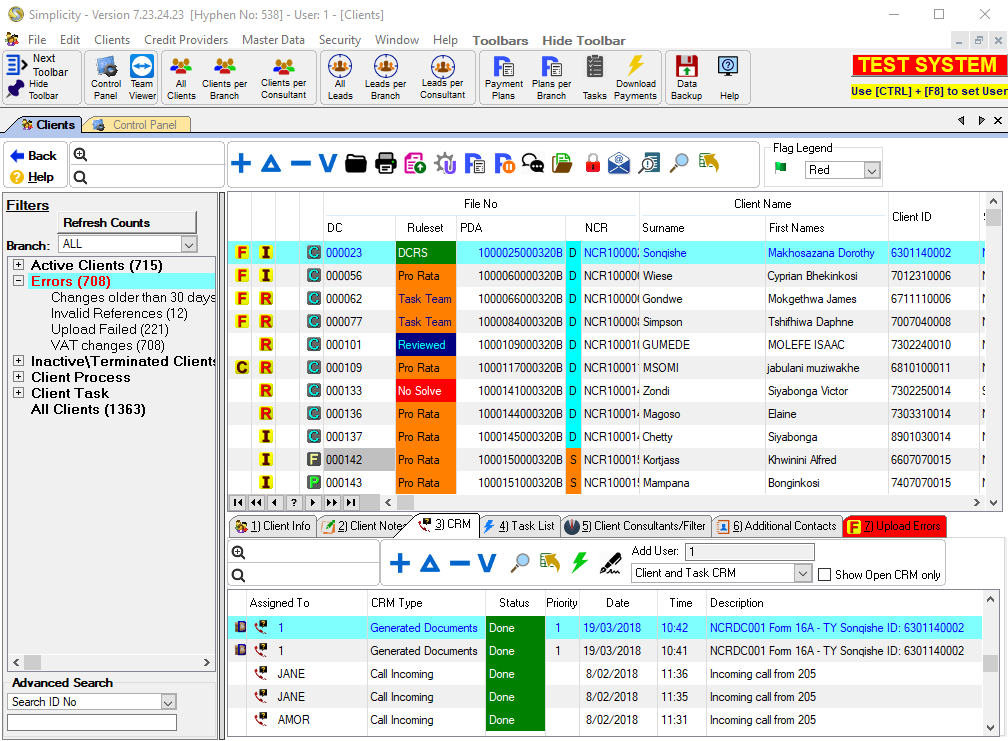Click the red padlock icon

pyautogui.click(x=592, y=164)
